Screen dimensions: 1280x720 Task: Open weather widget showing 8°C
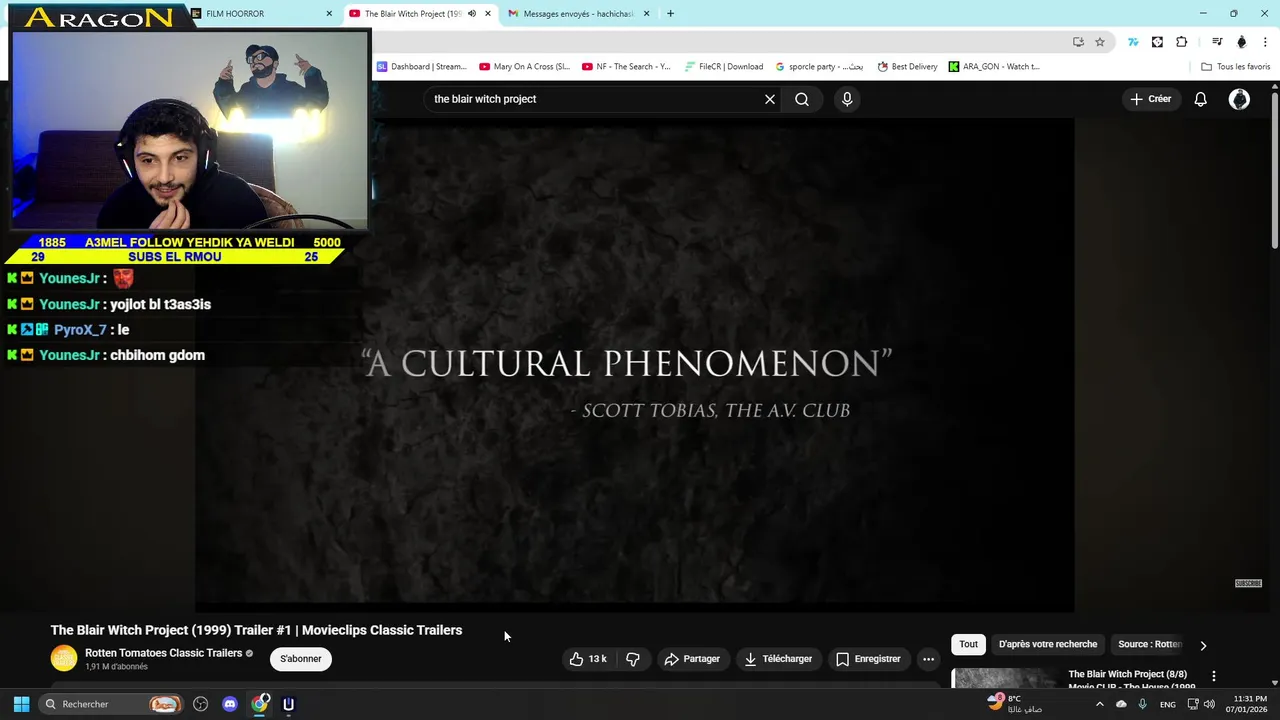coord(1015,704)
